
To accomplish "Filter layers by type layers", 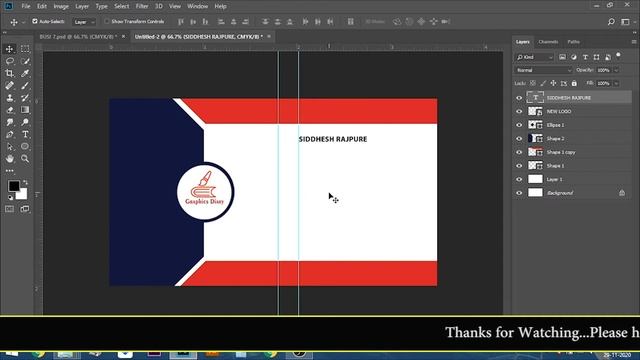I will [585, 57].
